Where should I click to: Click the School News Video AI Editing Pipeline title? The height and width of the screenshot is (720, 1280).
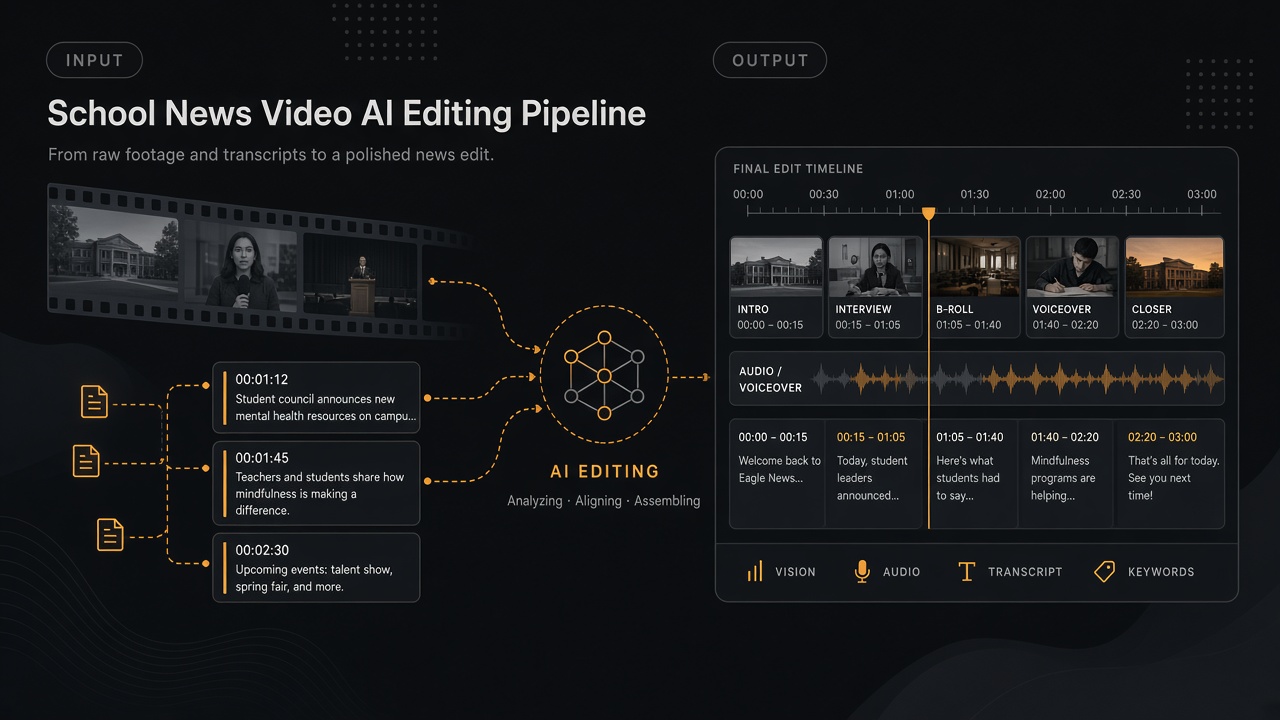click(346, 113)
